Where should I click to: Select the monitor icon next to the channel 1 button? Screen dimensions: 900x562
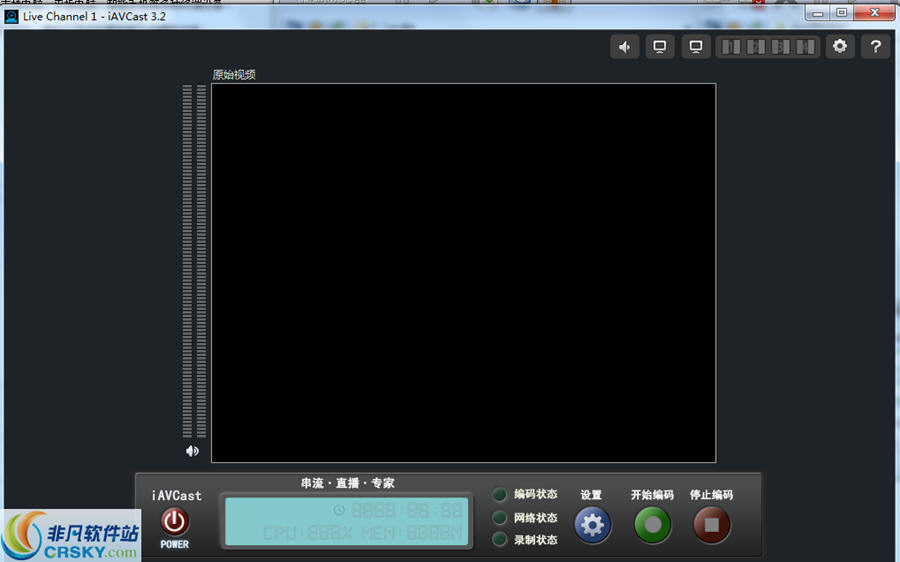[x=696, y=46]
